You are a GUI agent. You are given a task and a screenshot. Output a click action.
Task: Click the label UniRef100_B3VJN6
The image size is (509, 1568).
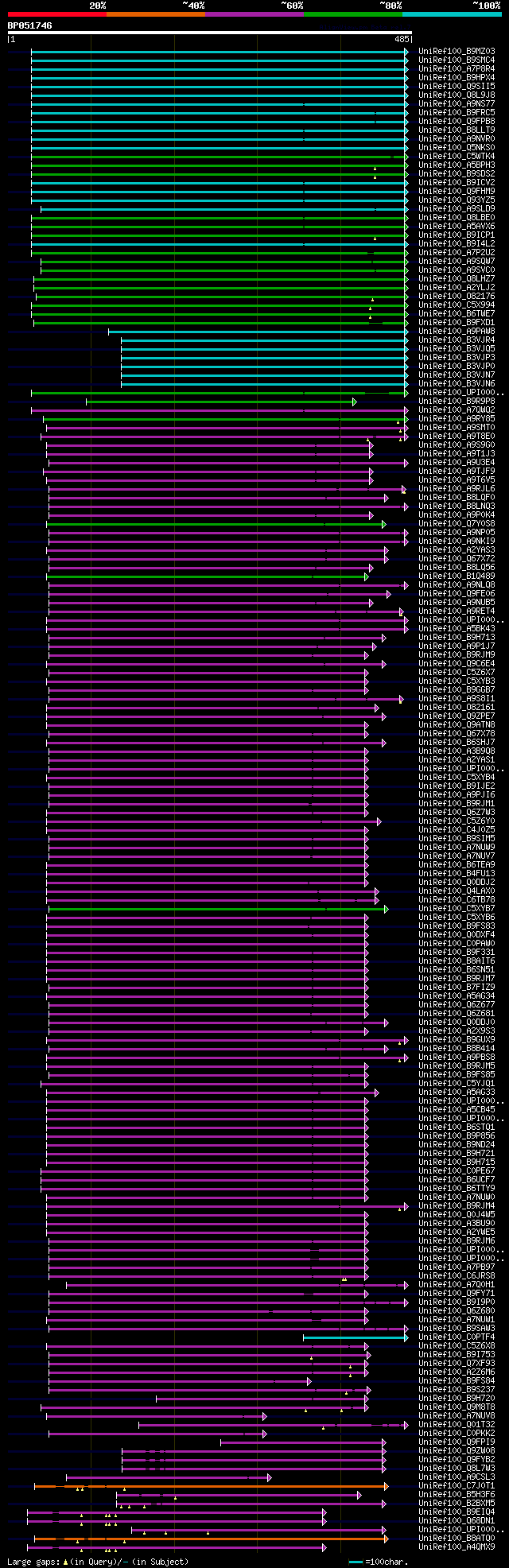coord(457,384)
